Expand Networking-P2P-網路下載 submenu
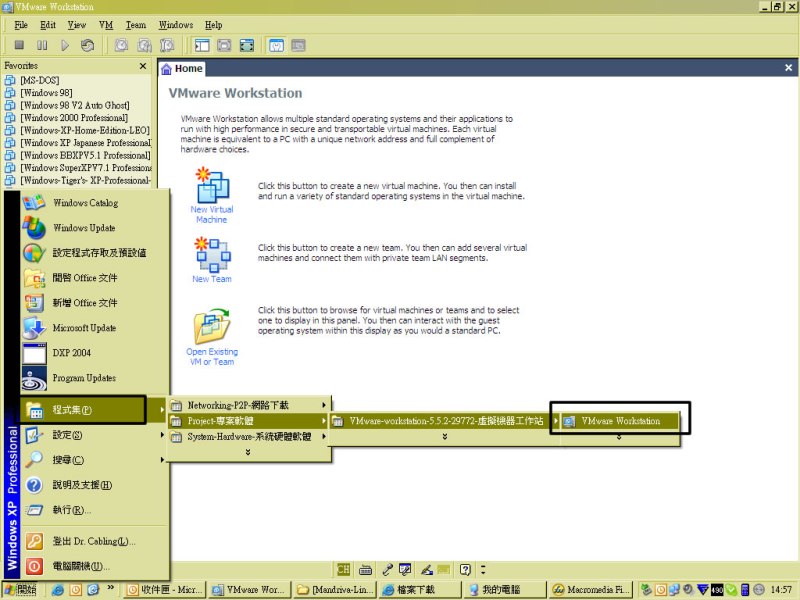The height and width of the screenshot is (600, 800). [x=249, y=405]
